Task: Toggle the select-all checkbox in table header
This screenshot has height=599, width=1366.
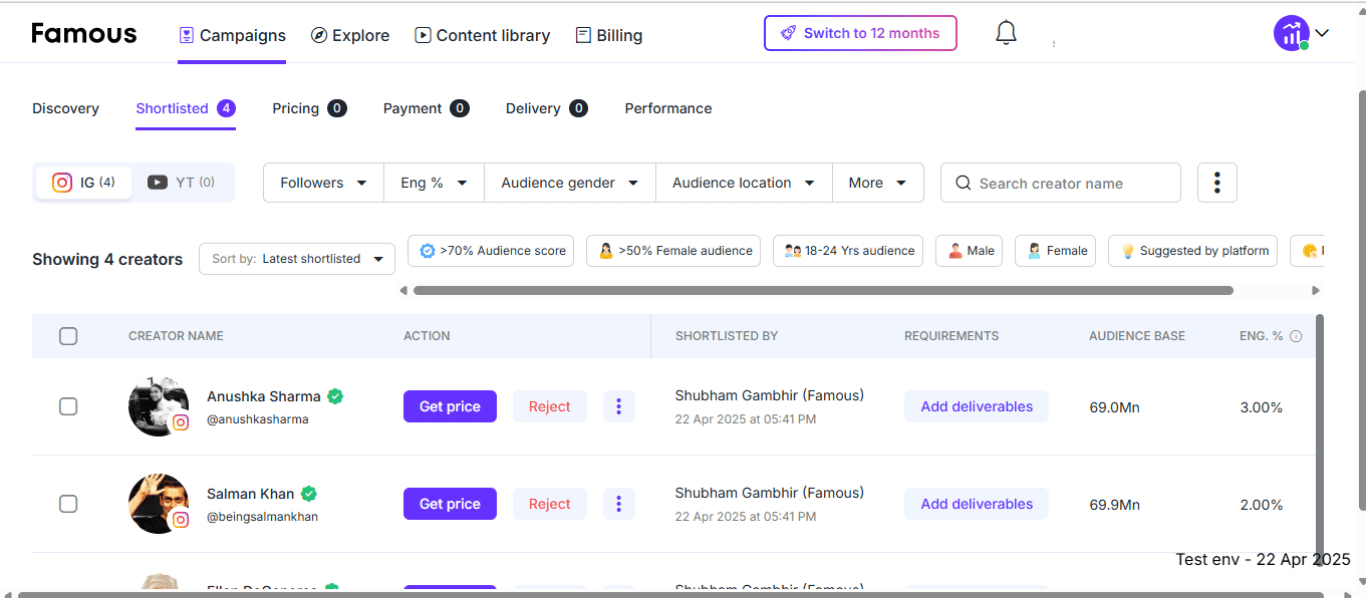Action: (68, 336)
